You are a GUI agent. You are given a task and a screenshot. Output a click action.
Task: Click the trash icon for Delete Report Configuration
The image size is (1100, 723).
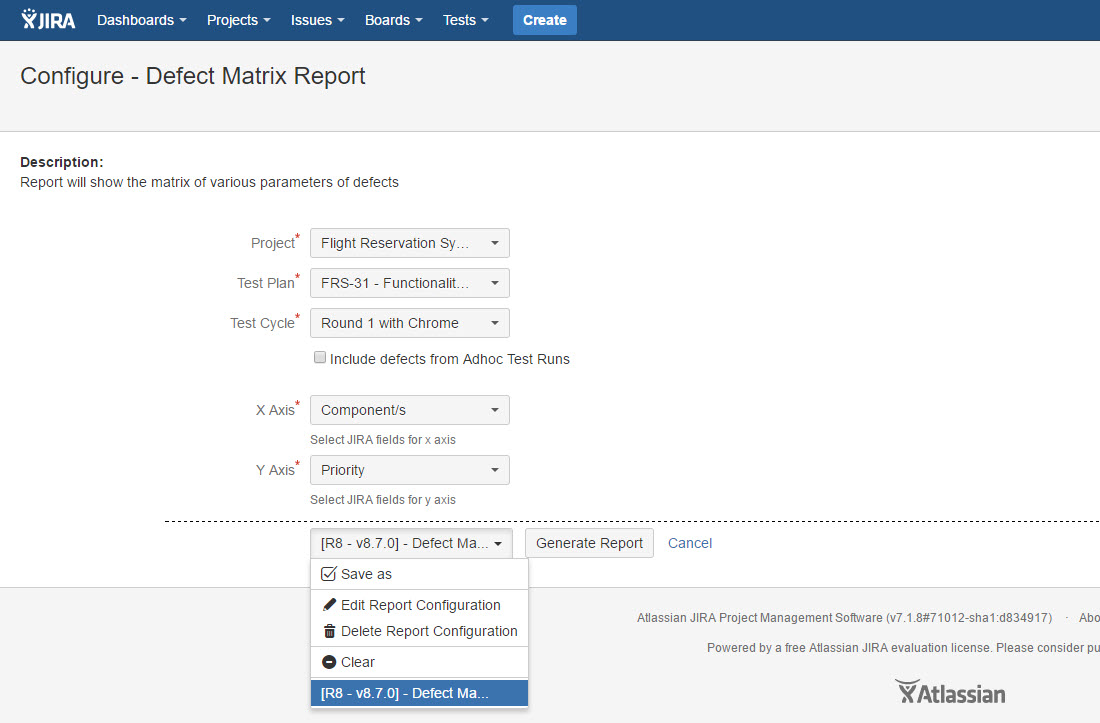pos(329,631)
